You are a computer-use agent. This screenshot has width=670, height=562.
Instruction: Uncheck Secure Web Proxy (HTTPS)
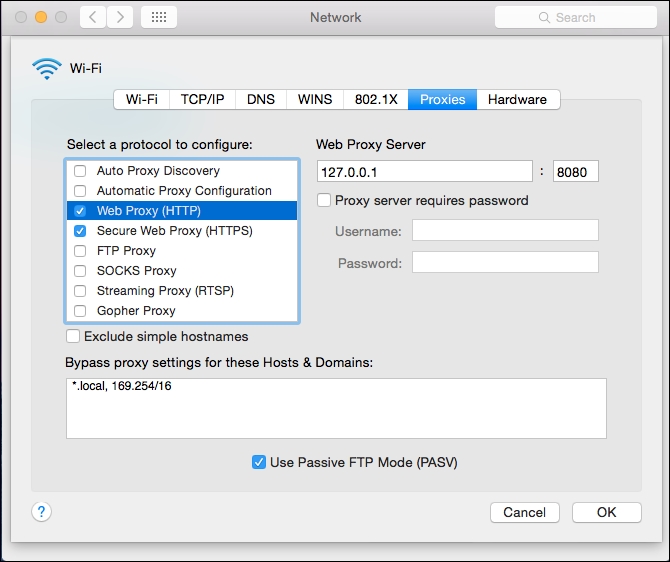pyautogui.click(x=80, y=231)
